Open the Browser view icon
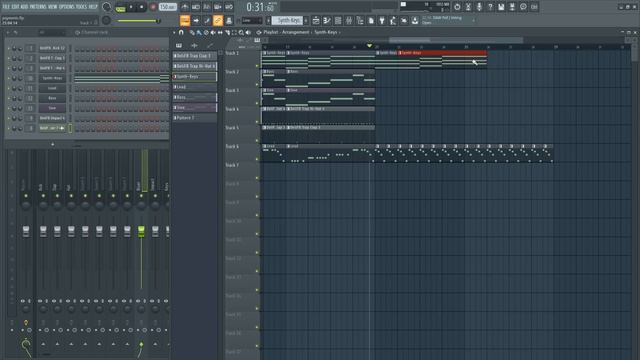640x360 pixels. tap(360, 20)
